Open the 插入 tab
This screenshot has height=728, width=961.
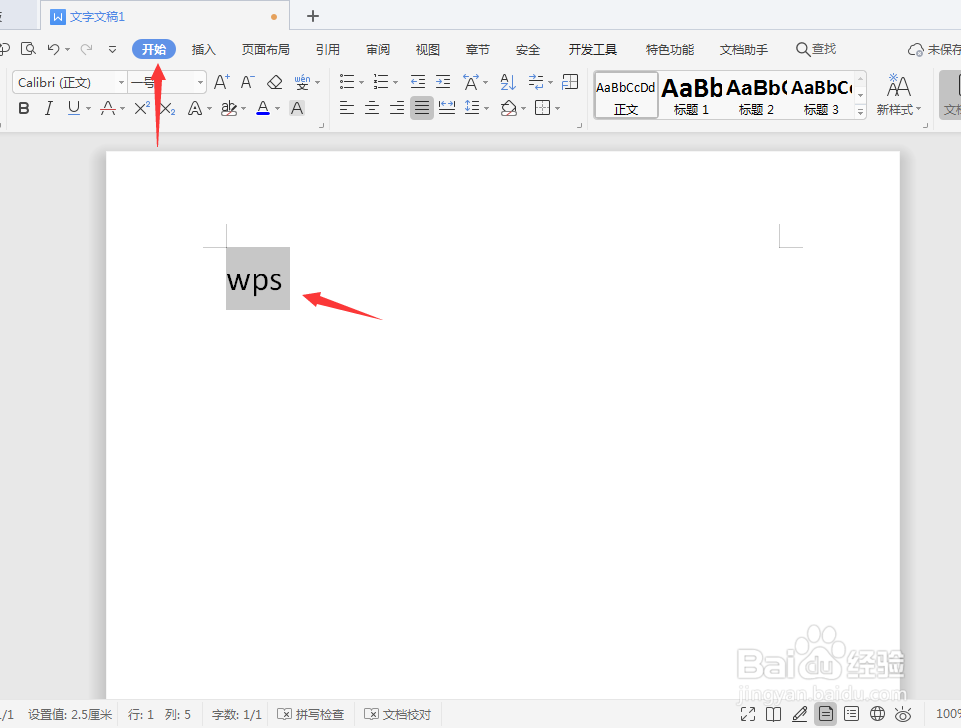pos(203,50)
